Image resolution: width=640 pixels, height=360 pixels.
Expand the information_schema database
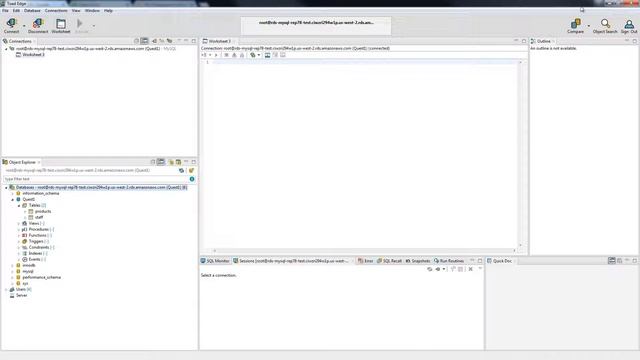[12, 194]
